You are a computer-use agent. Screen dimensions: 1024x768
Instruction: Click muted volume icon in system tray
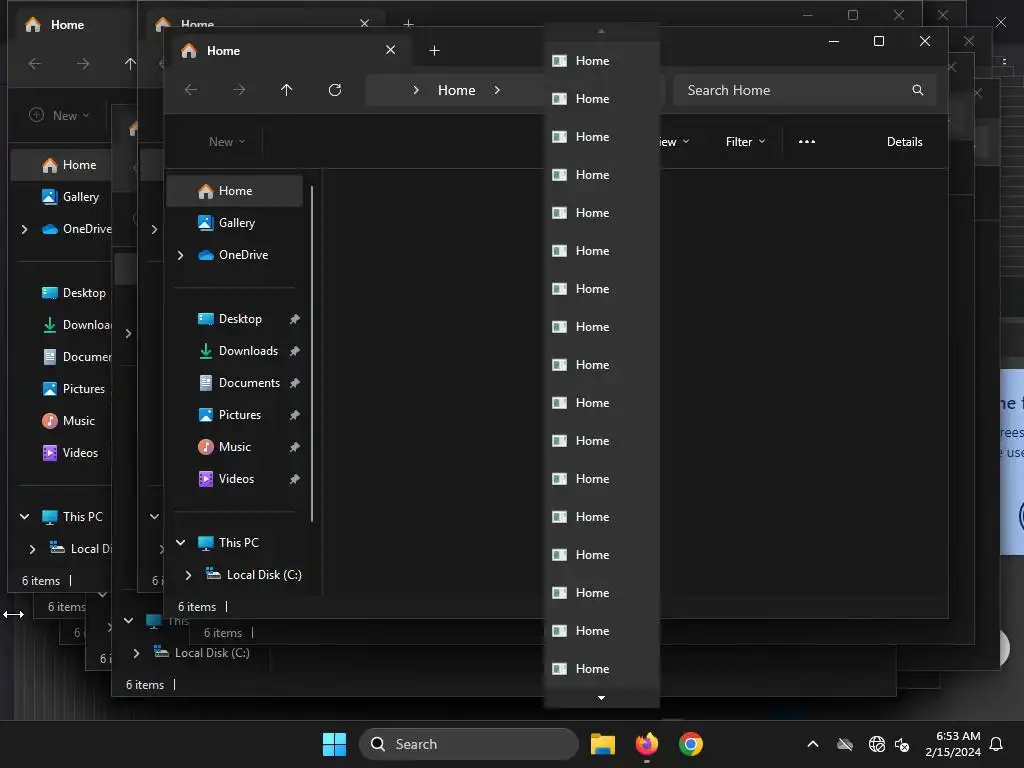[x=903, y=744]
